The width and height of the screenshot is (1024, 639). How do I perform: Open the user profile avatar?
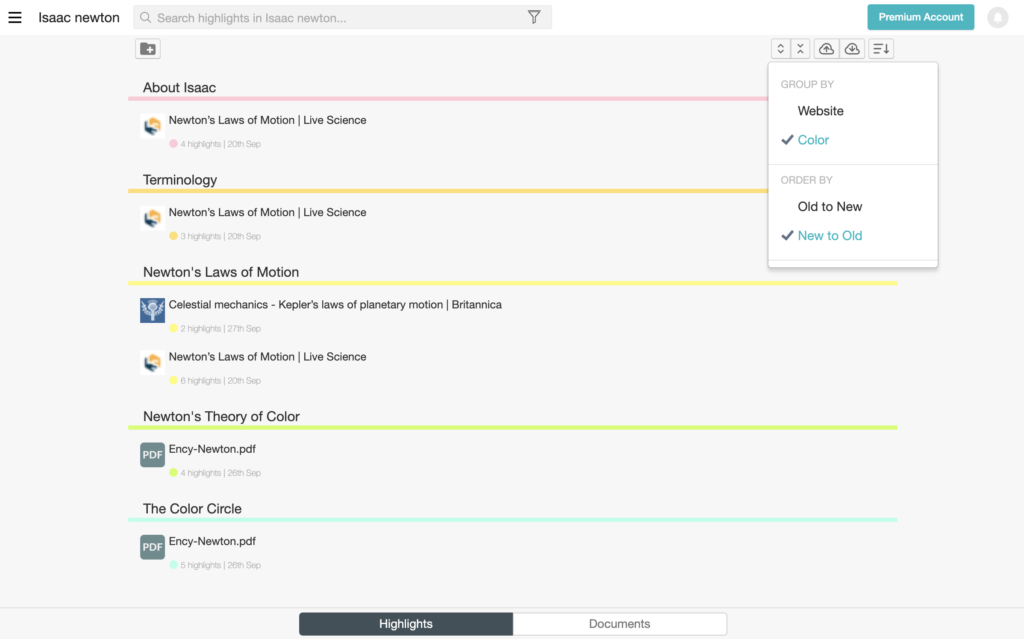point(997,17)
